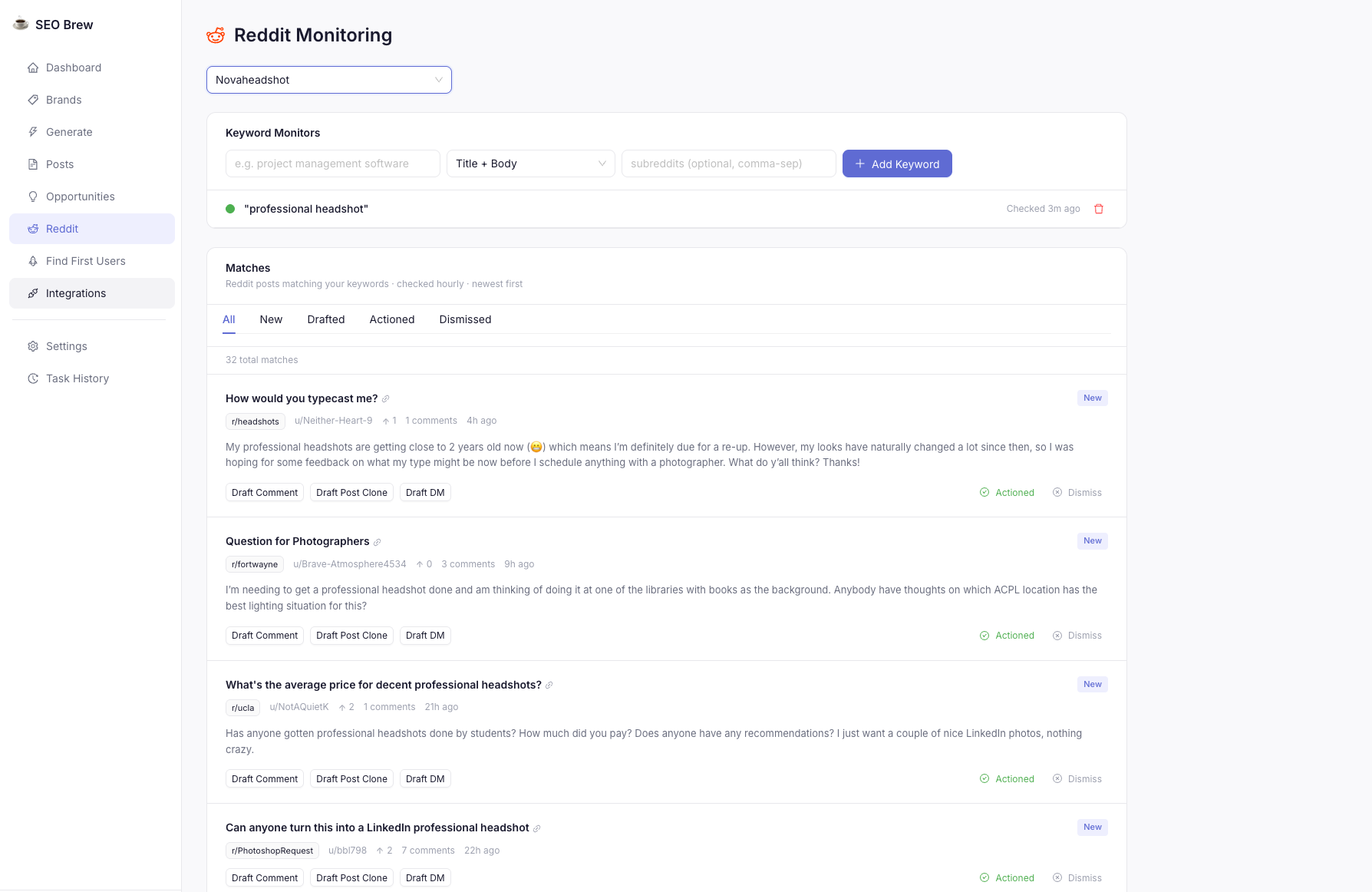Image resolution: width=1372 pixels, height=892 pixels.
Task: Mark typecast me post as Actioned
Action: pyautogui.click(x=1007, y=493)
